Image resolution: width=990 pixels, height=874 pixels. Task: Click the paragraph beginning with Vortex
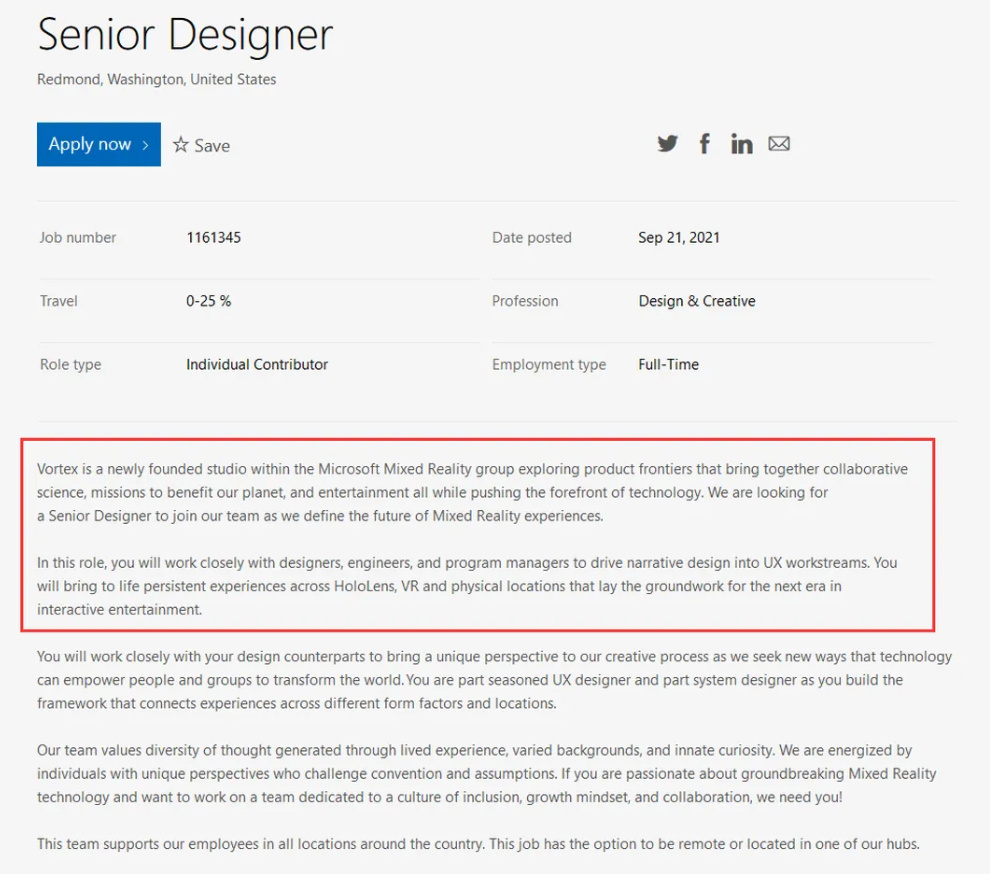[x=472, y=492]
